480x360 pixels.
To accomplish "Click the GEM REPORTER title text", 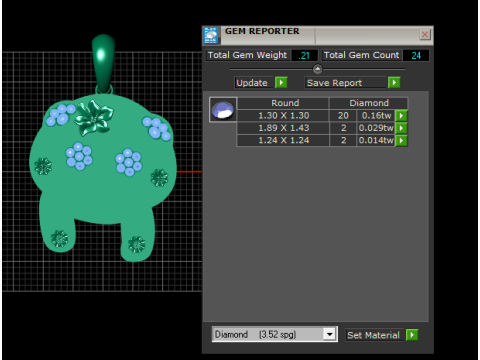I will click(x=262, y=31).
